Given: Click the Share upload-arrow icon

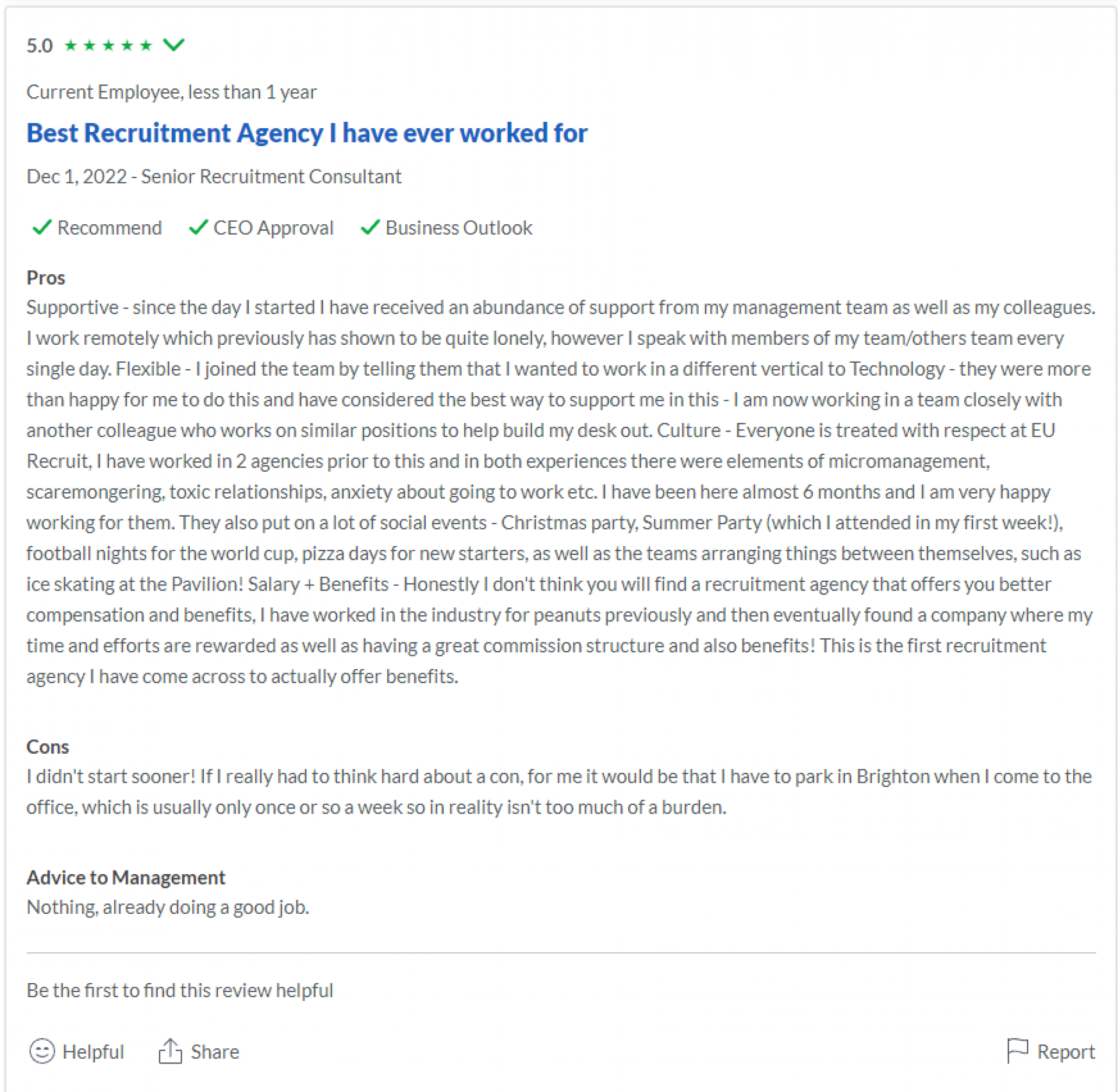Looking at the screenshot, I should [x=170, y=1051].
